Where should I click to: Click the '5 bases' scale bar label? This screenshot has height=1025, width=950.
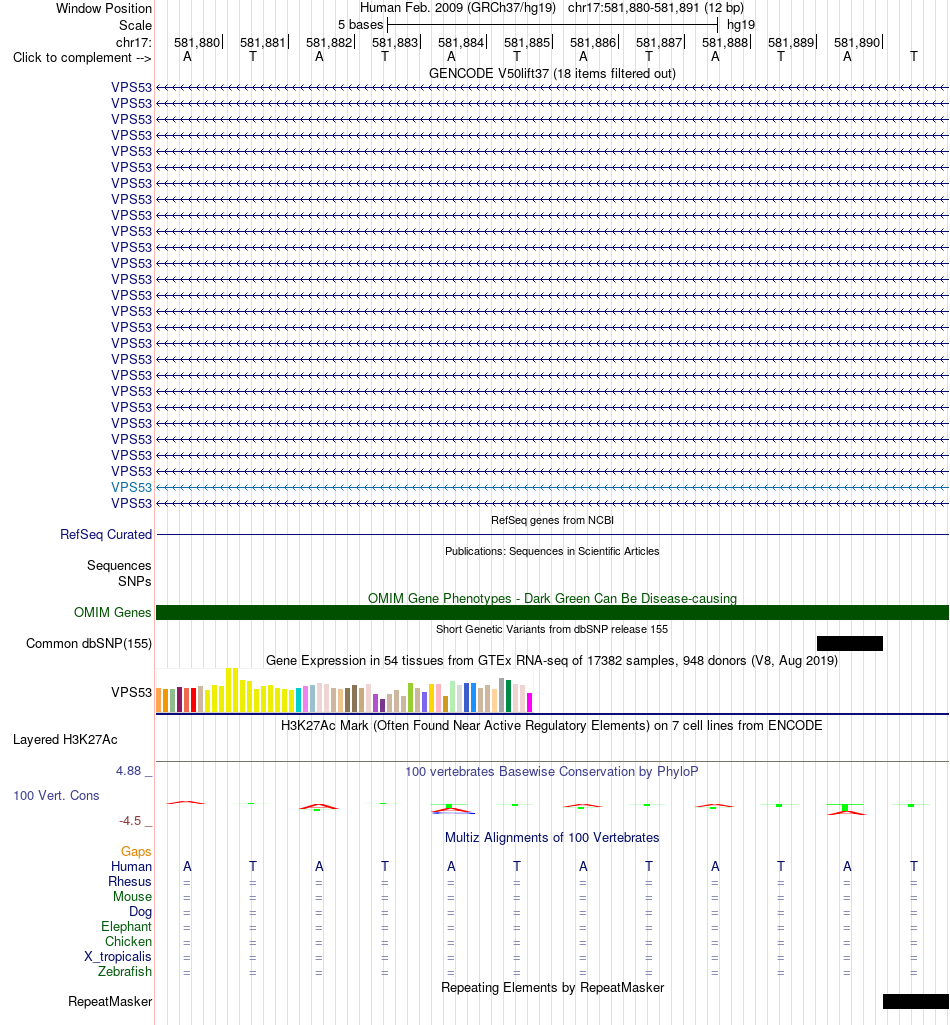[x=360, y=25]
